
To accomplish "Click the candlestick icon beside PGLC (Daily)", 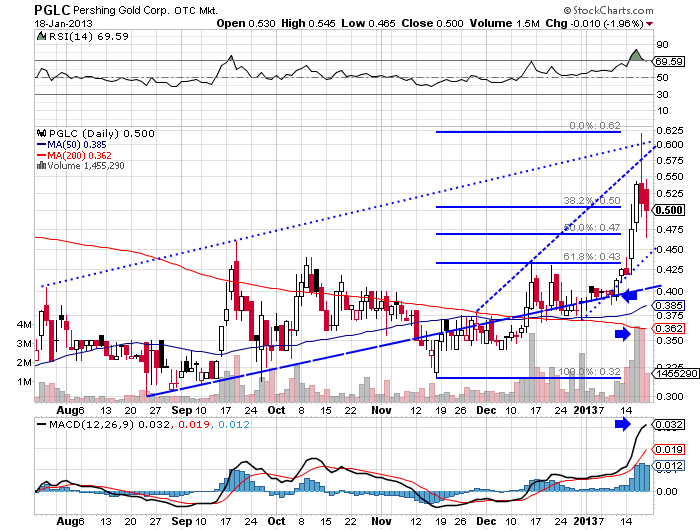I will 42,133.
